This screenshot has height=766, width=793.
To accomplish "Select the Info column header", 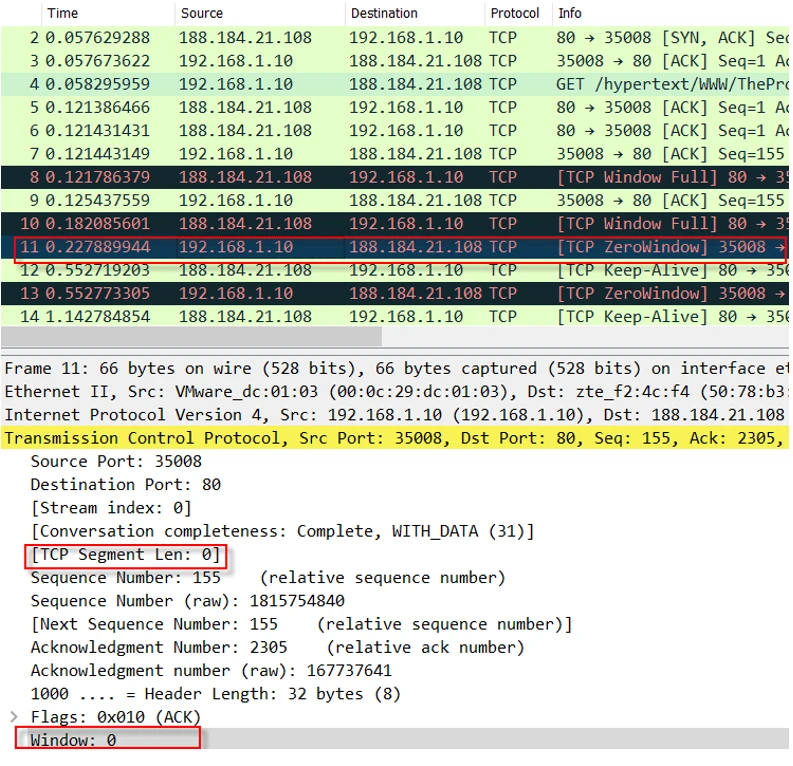I will [570, 13].
